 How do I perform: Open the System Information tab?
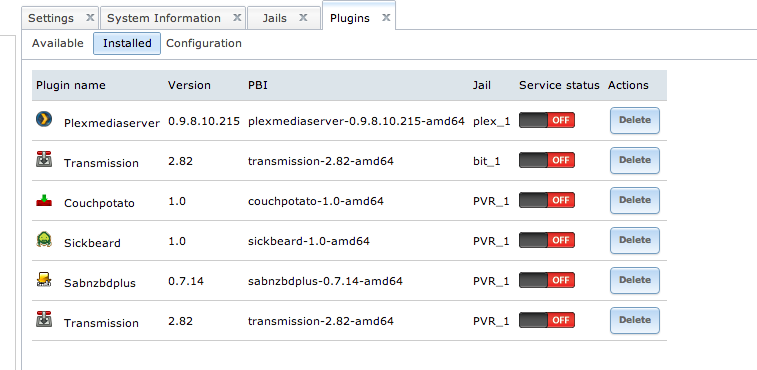point(164,18)
